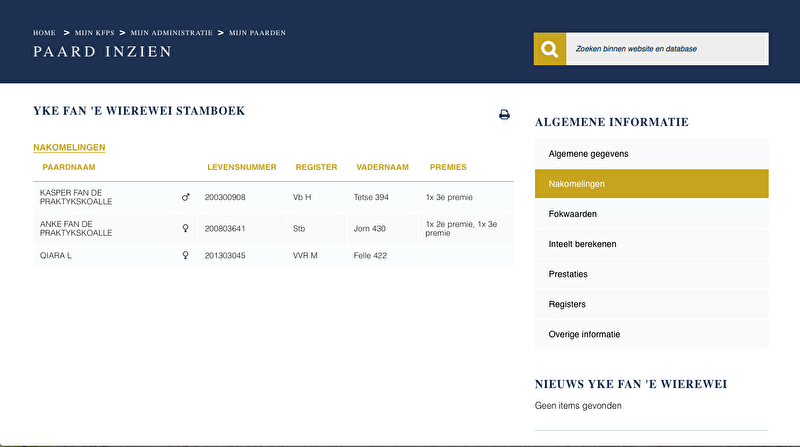Click the female symbol in Anke row
Image resolution: width=800 pixels, height=447 pixels.
(186, 228)
